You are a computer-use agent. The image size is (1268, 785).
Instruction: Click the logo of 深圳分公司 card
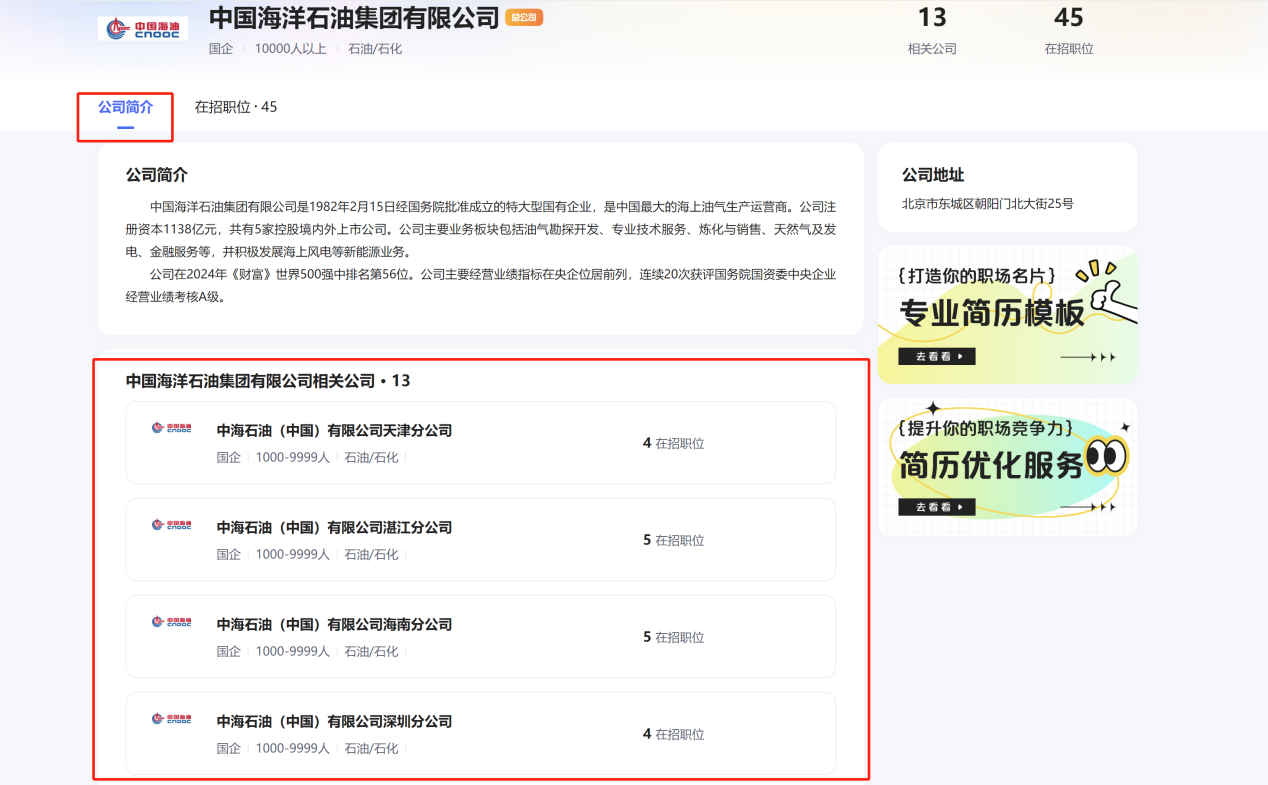click(x=171, y=719)
